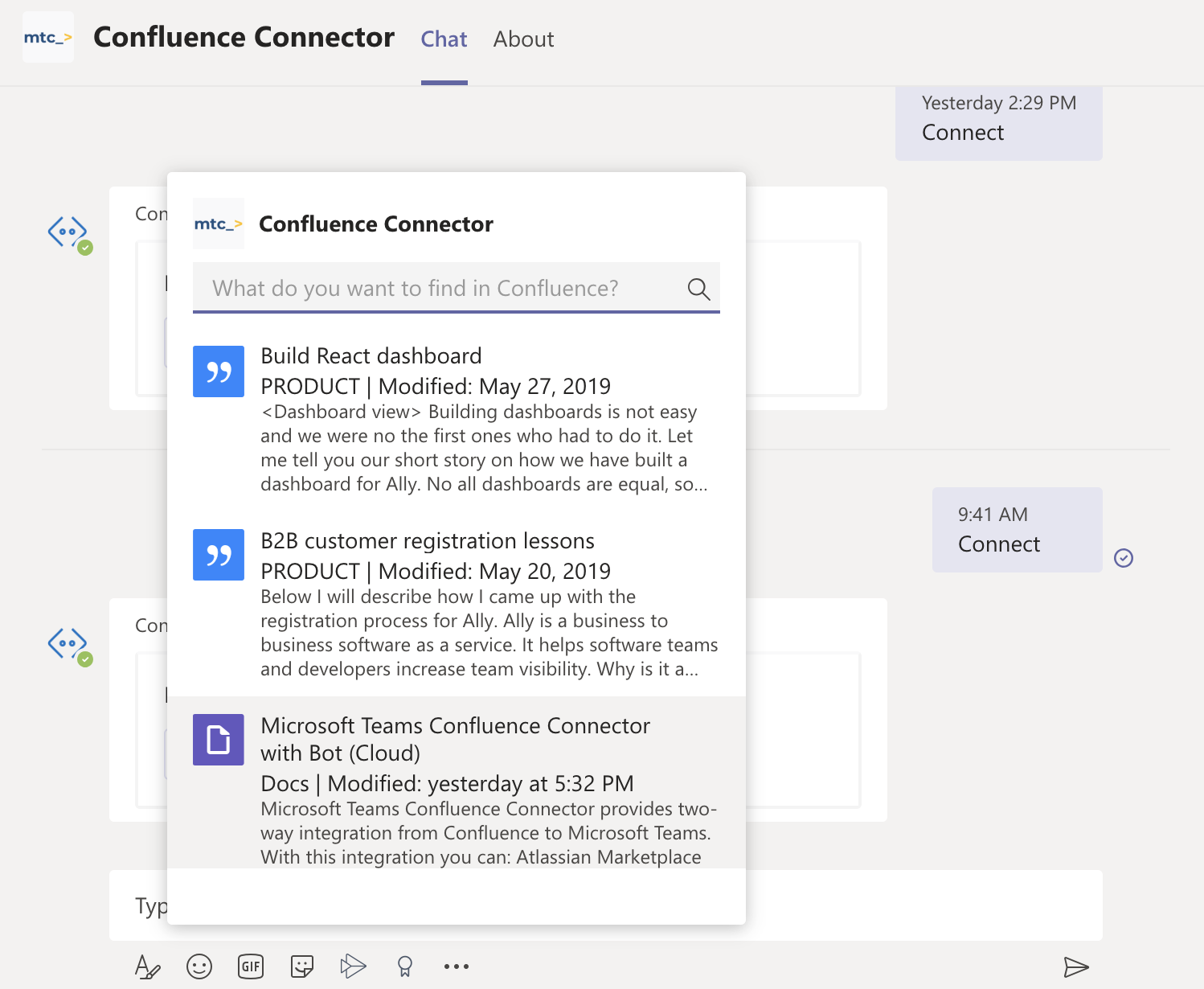Click the search magnifier in the Confluence search bar

tap(698, 288)
